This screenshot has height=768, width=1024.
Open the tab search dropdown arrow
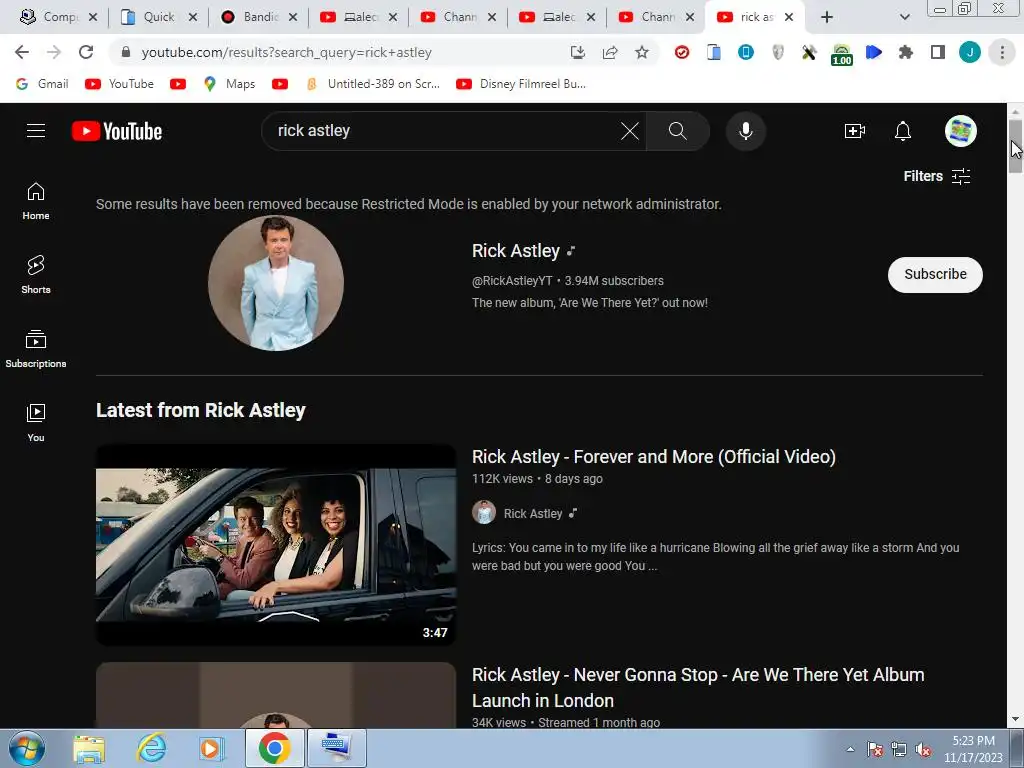904,17
